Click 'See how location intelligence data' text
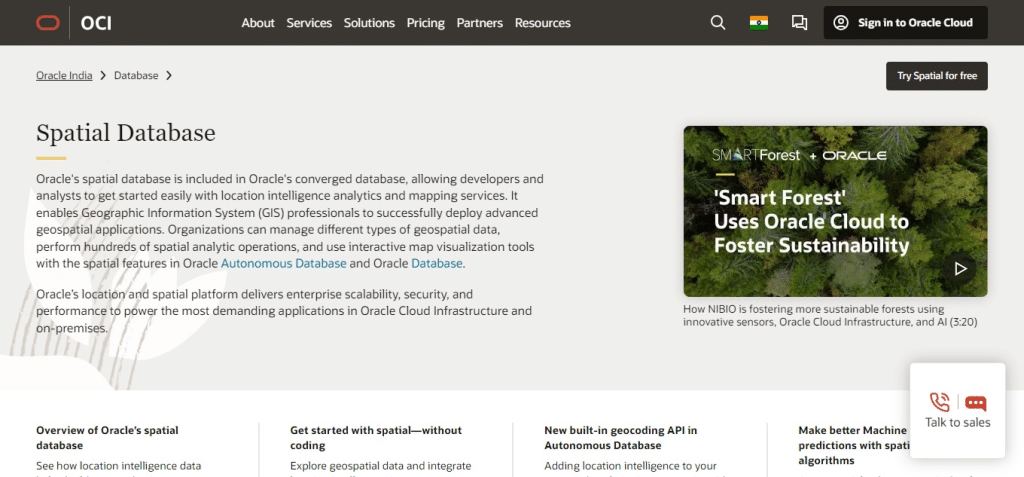Viewport: 1024px width, 477px height. [118, 466]
